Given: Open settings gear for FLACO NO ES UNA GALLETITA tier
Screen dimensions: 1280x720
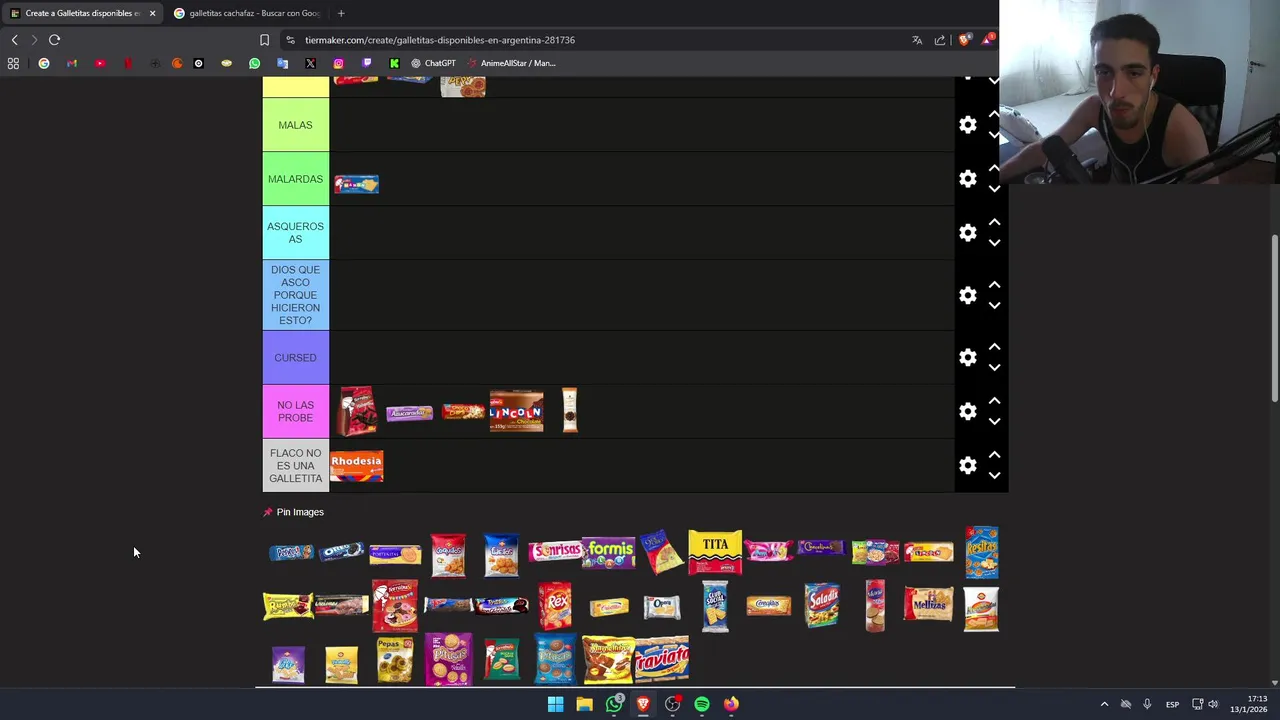Looking at the screenshot, I should (x=967, y=466).
